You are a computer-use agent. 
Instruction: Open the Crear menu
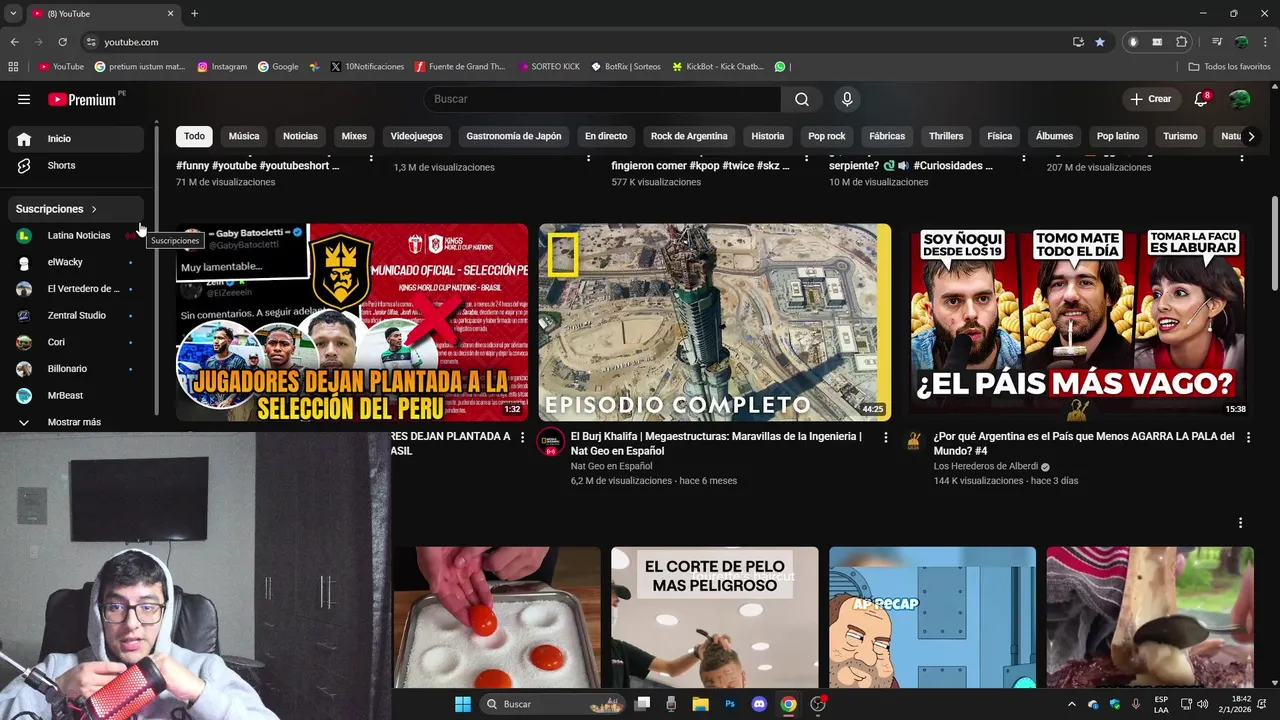click(x=1151, y=99)
